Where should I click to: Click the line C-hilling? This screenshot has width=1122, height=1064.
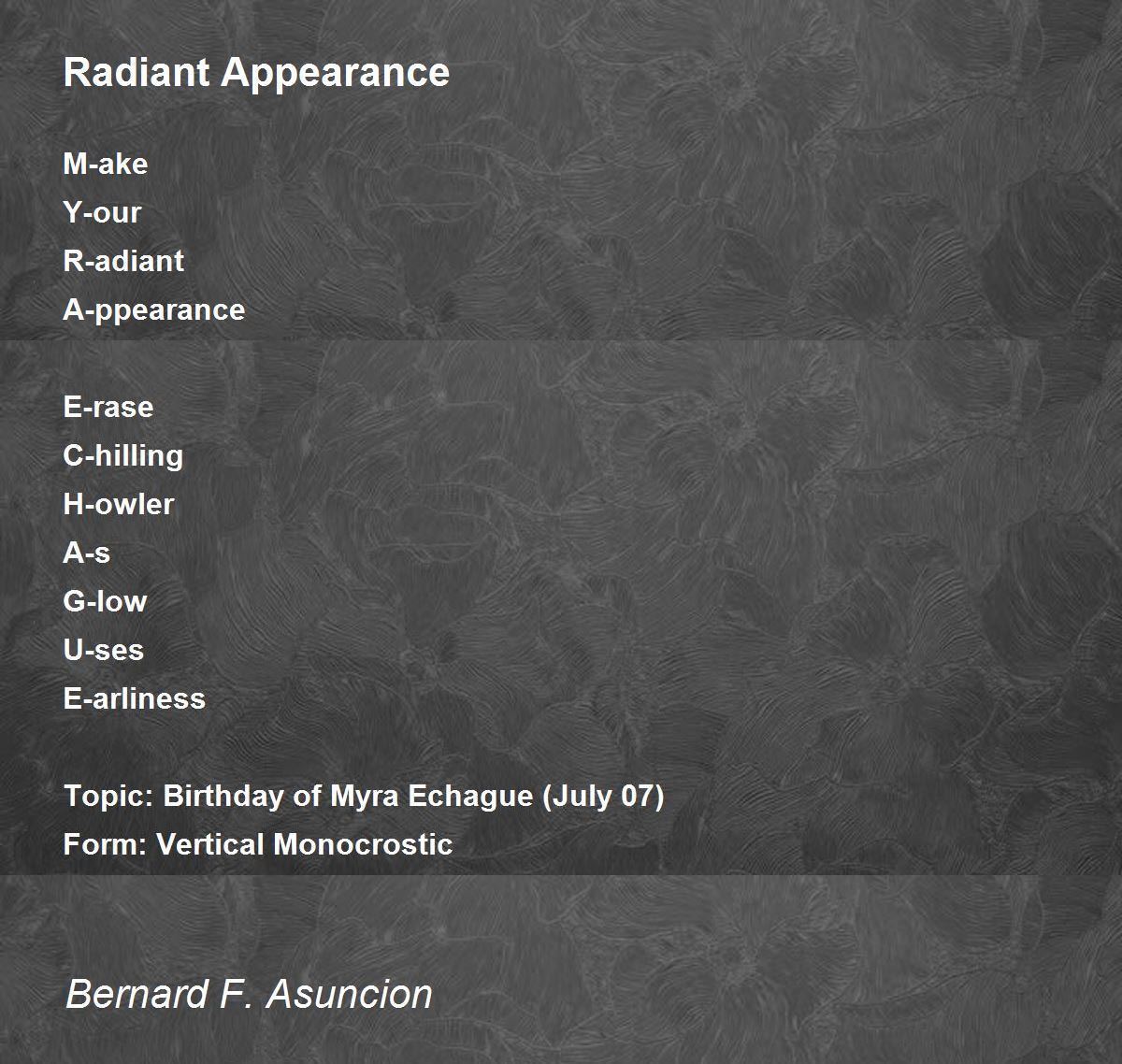tap(123, 455)
